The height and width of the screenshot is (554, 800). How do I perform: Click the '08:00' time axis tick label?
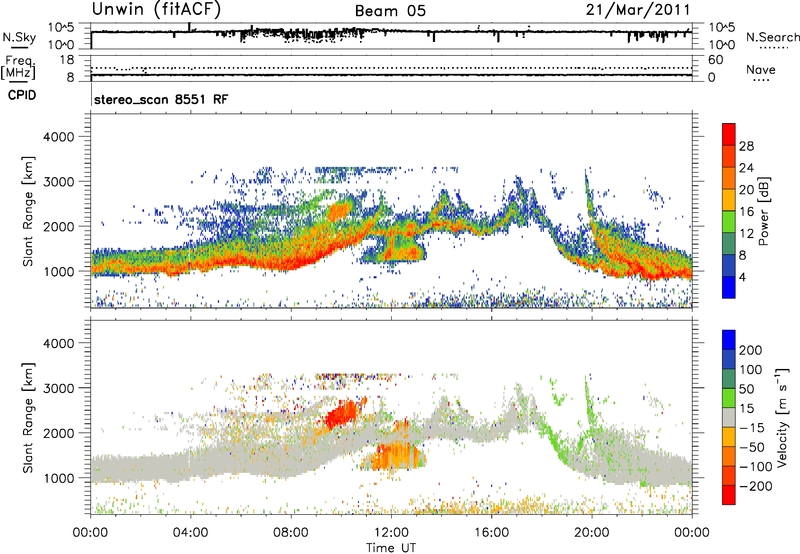[291, 533]
